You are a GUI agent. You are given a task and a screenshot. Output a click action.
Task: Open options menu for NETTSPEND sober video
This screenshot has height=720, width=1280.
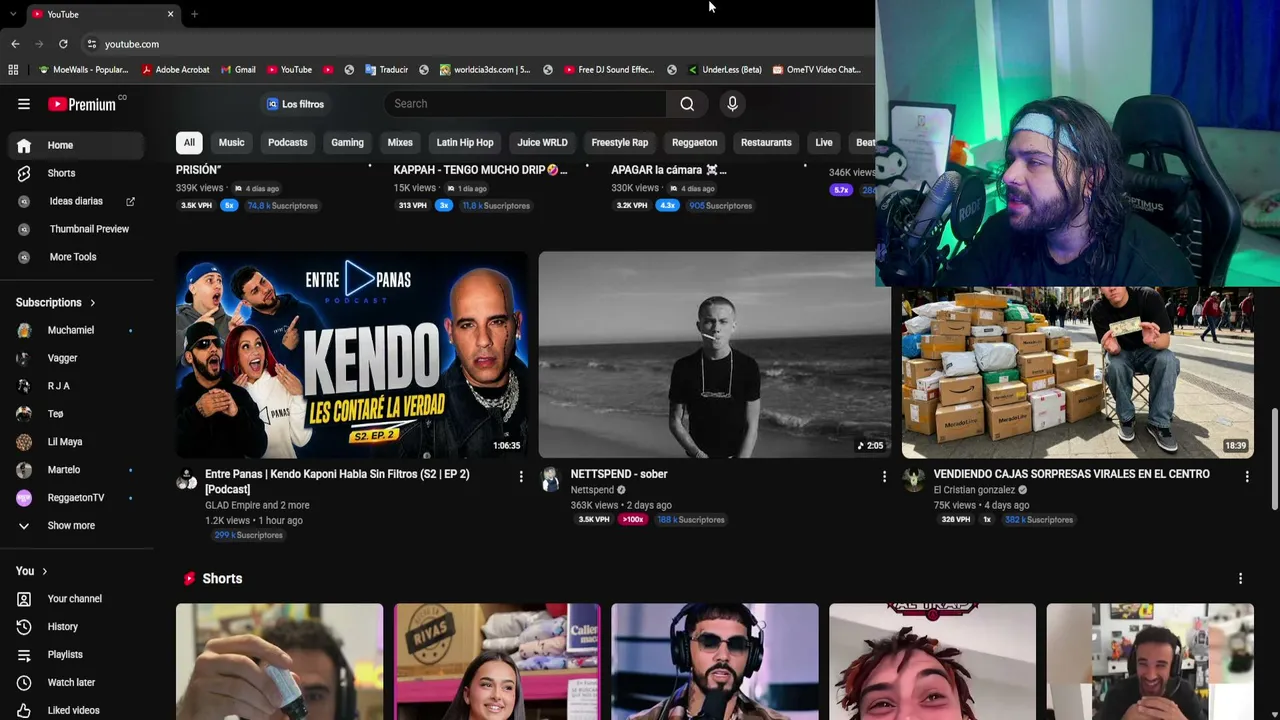click(x=884, y=477)
